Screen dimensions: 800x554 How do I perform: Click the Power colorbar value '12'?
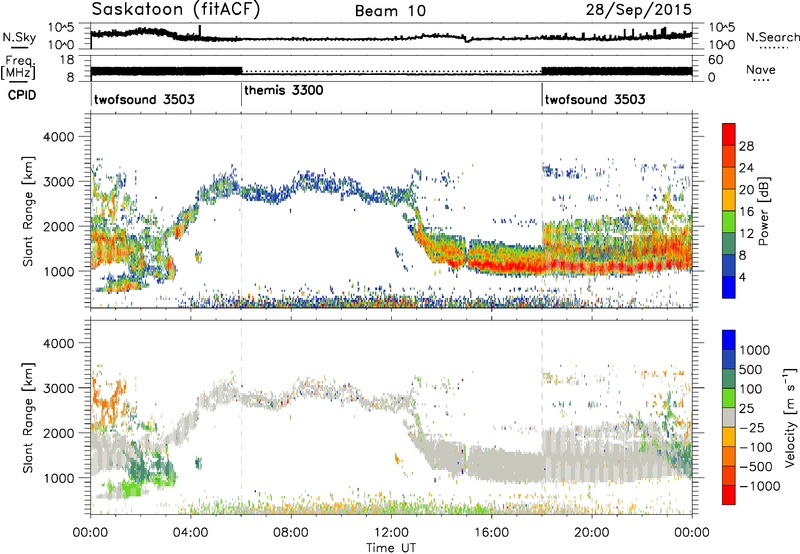[746, 234]
